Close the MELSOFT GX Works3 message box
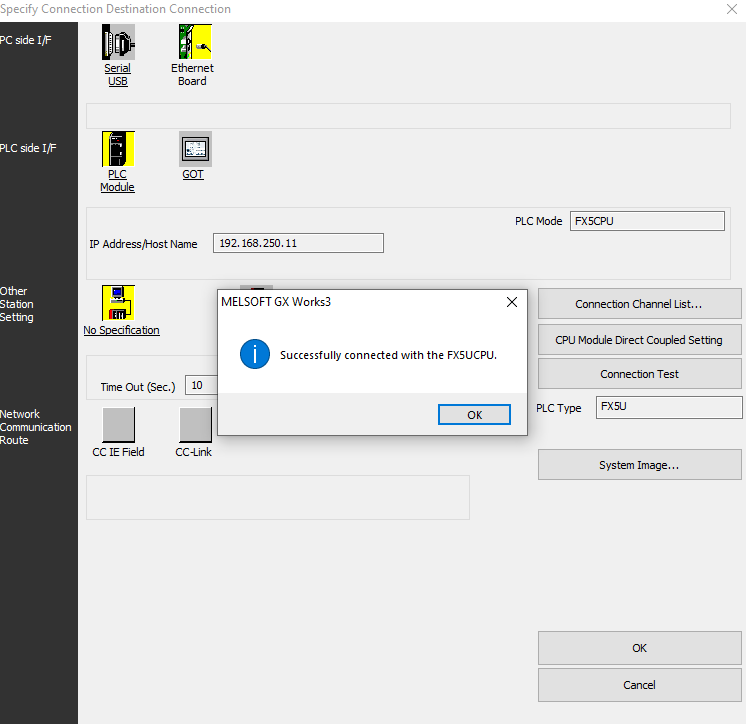The height and width of the screenshot is (724, 746). 512,302
